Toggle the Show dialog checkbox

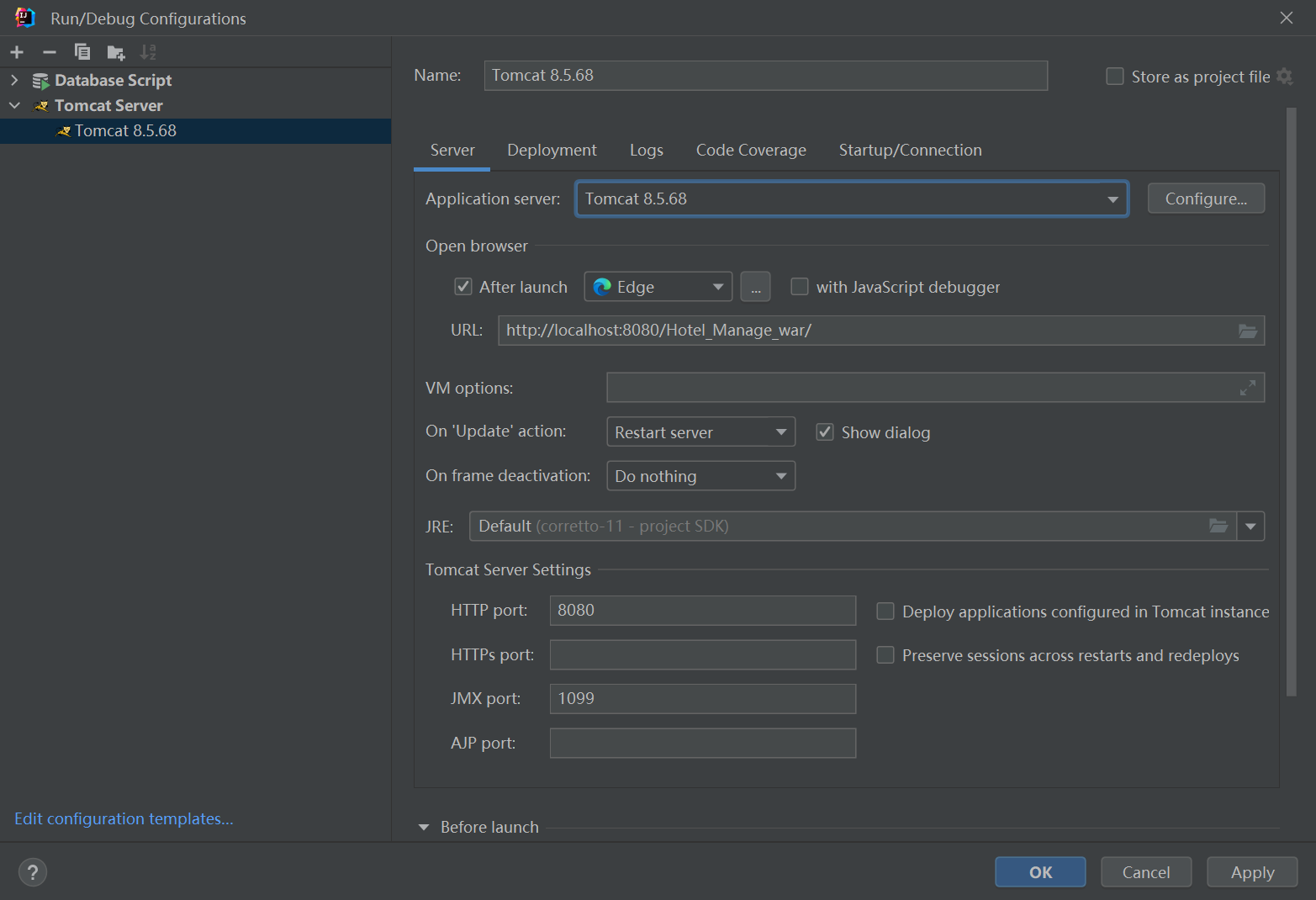click(x=825, y=432)
